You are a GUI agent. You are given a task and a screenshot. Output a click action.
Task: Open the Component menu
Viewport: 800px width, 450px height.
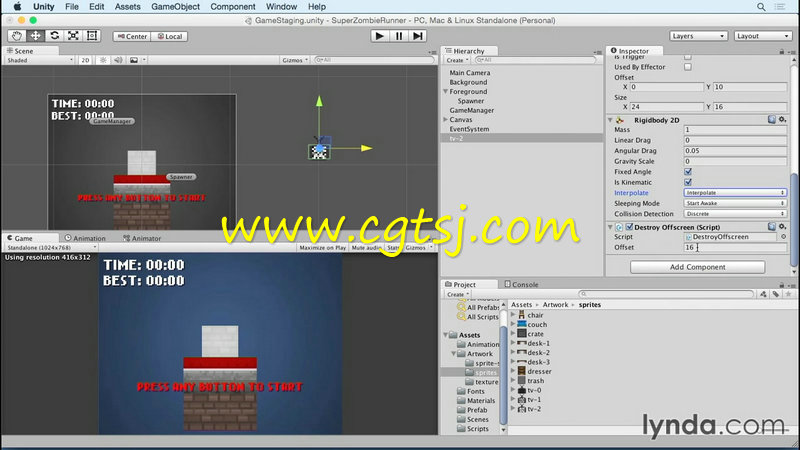tap(233, 7)
